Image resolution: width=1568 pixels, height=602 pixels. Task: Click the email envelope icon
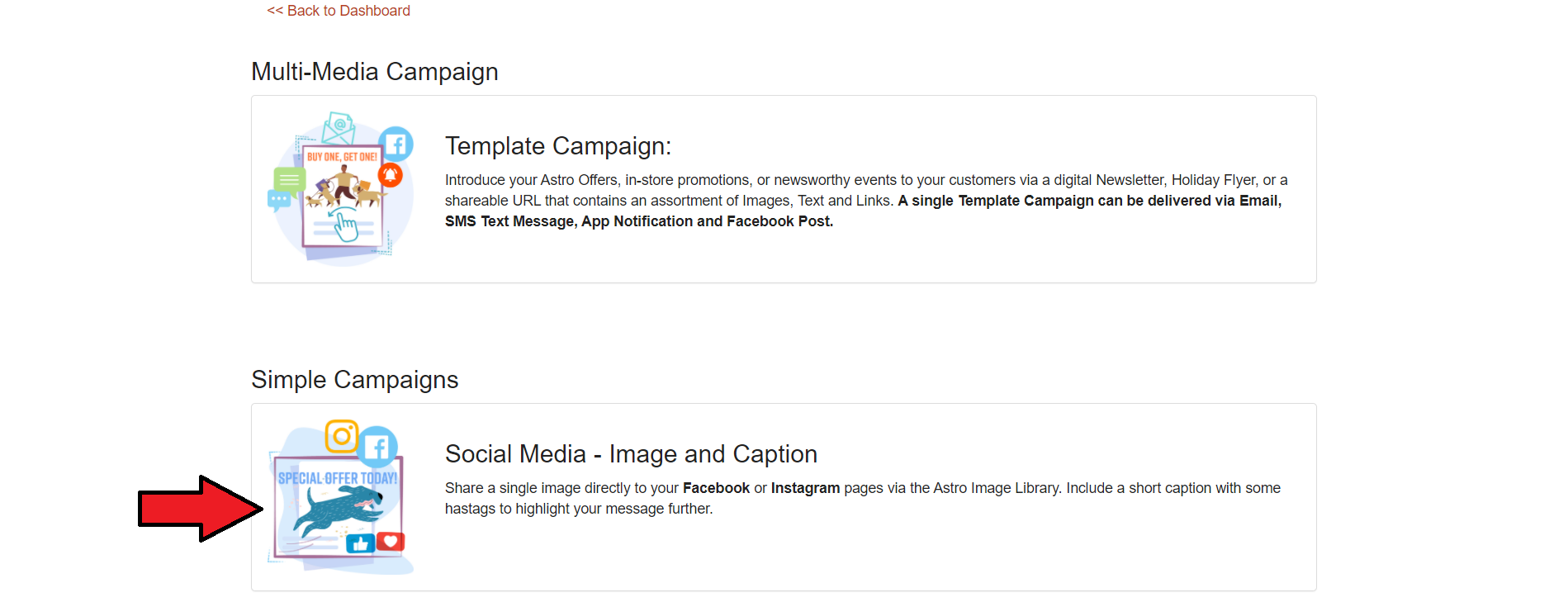(339, 127)
